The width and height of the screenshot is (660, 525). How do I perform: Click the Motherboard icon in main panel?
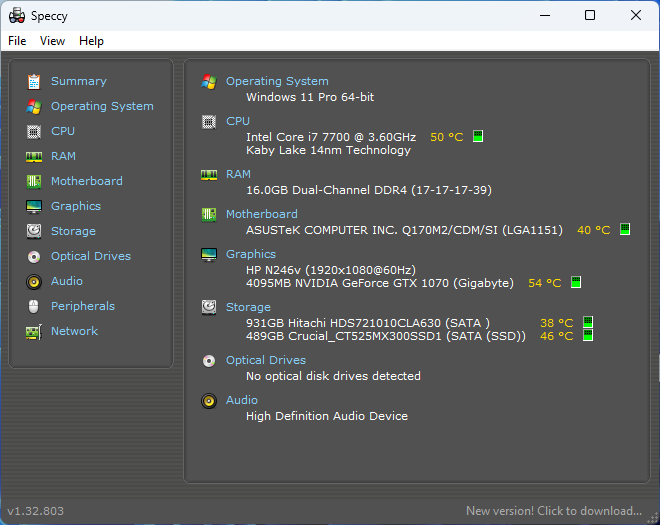click(x=209, y=215)
